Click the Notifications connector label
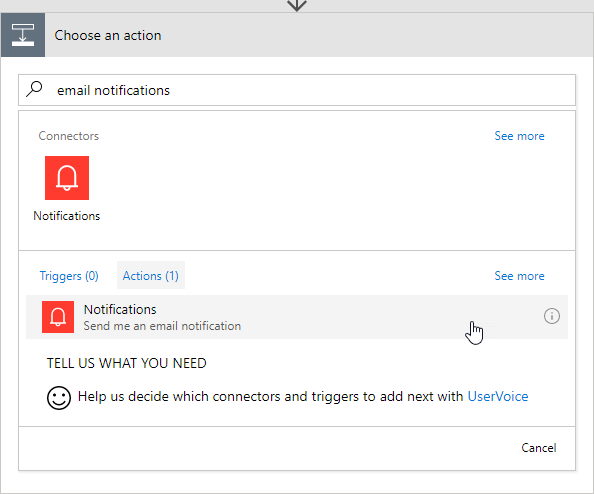 pos(67,216)
